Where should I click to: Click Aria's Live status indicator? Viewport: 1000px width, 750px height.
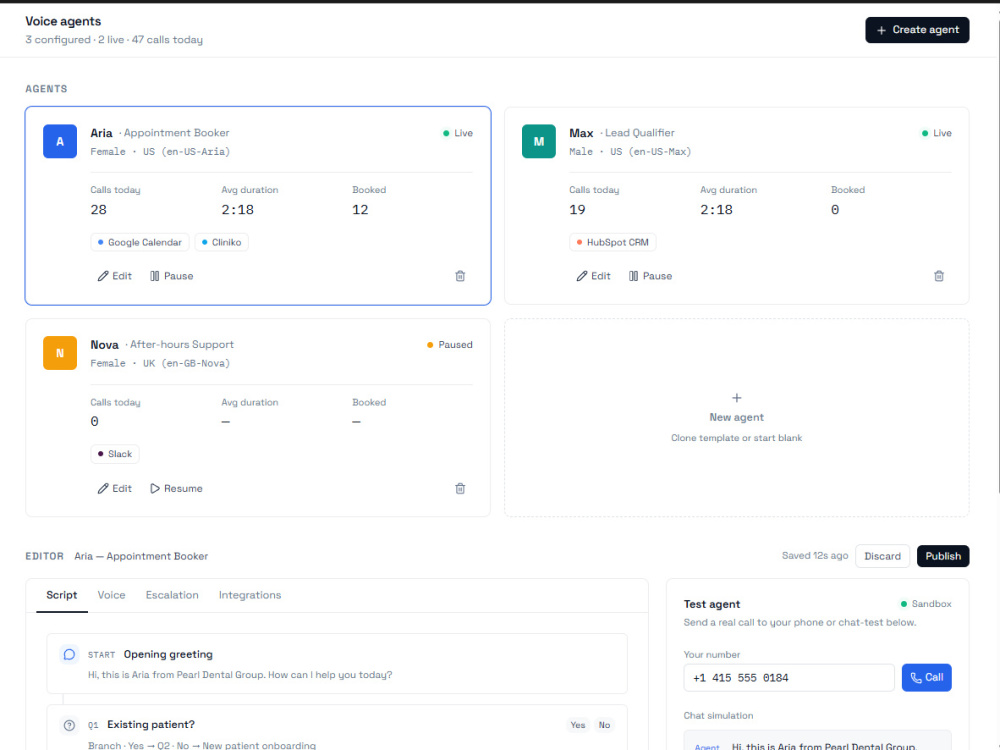[458, 133]
